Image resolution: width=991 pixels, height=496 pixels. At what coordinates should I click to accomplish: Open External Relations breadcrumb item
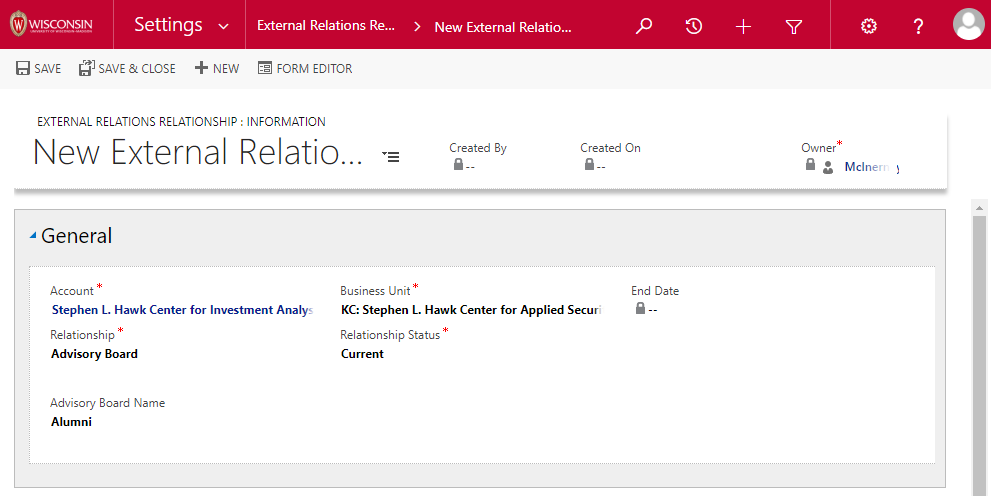pos(326,26)
